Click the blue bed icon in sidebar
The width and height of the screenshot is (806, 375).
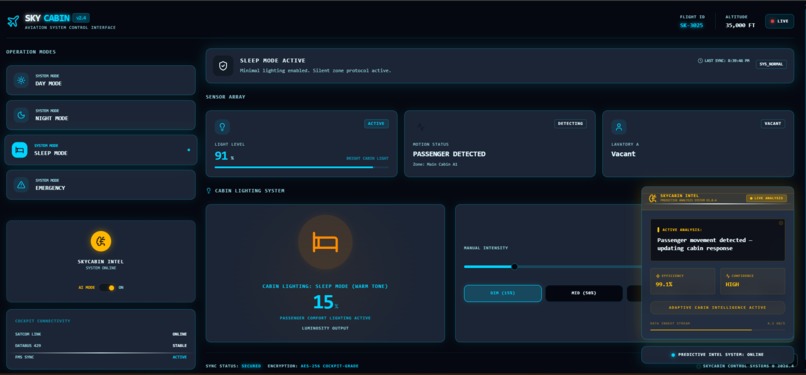[20, 150]
